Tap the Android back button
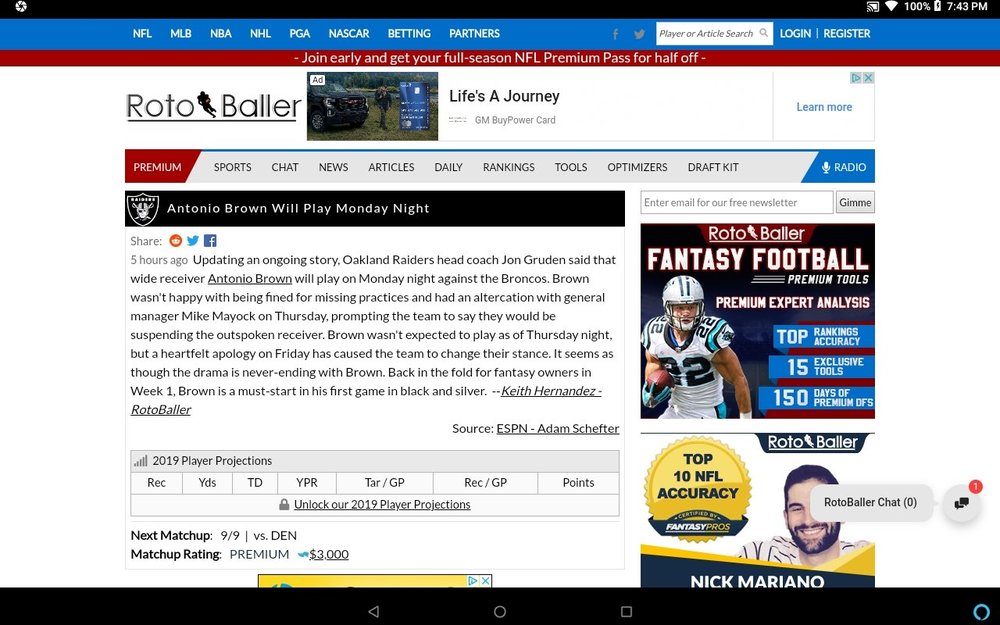 [x=374, y=612]
